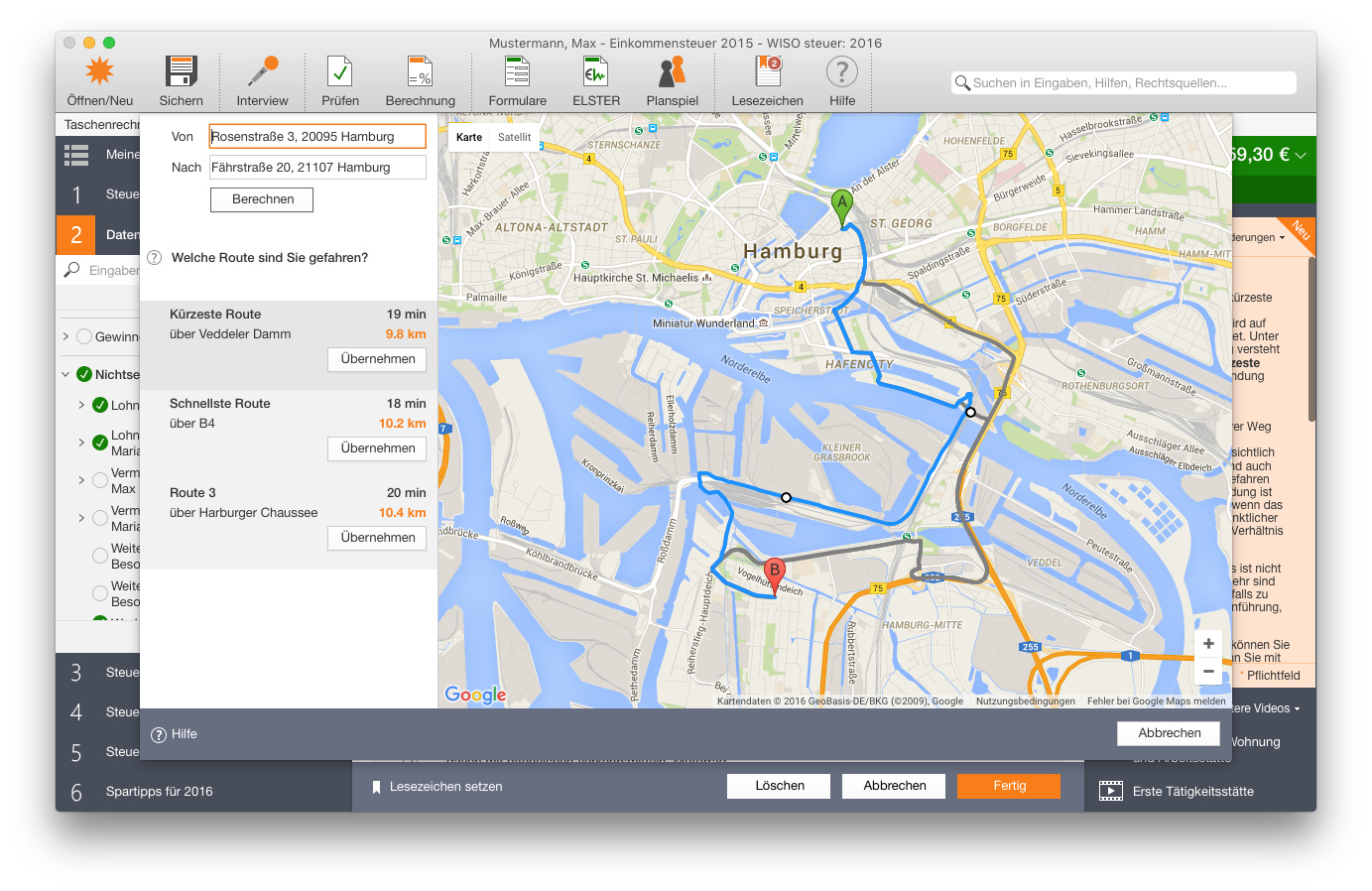Go to sidebar step 3
The height and width of the screenshot is (891, 1372).
(x=98, y=673)
